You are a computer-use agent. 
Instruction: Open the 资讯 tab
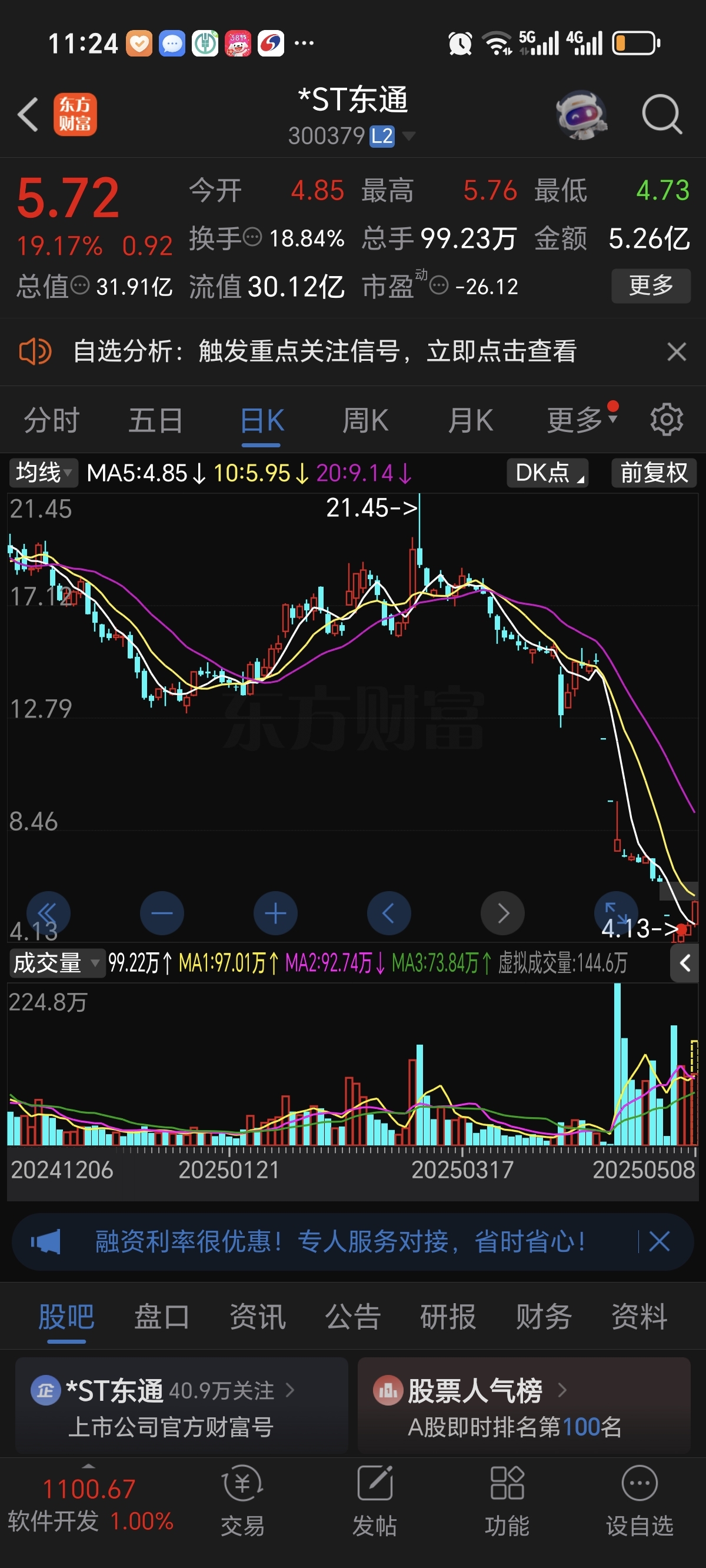click(258, 1317)
